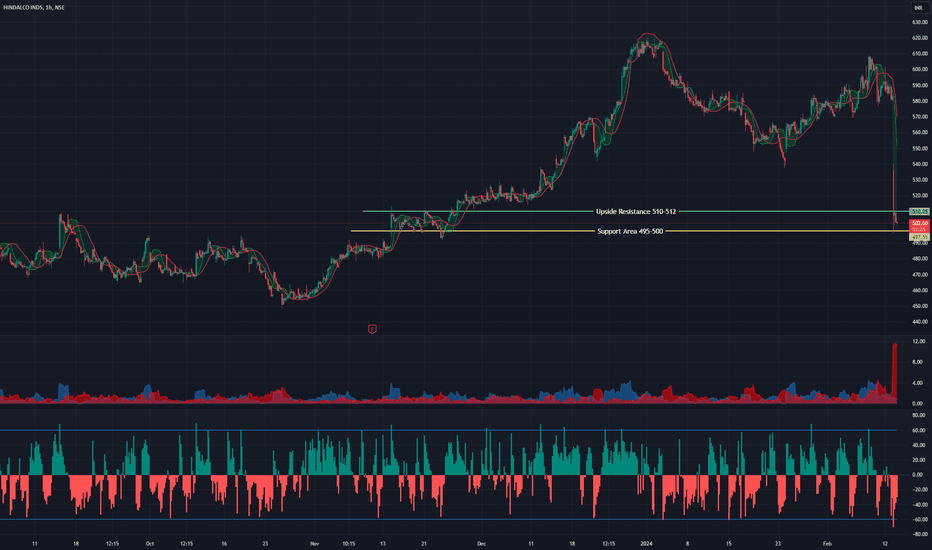This screenshot has height=550, width=932.
Task: Click the green 510.03 resistance price tag
Action: (920, 212)
